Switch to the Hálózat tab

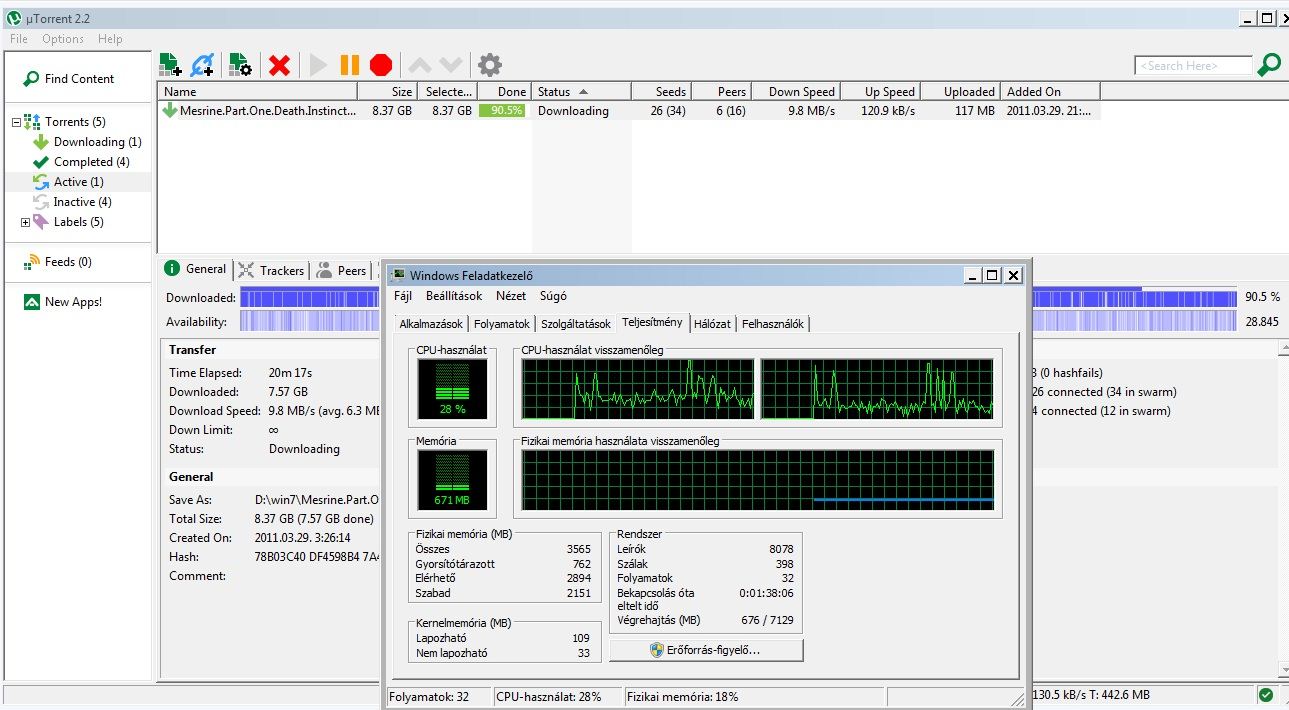713,324
